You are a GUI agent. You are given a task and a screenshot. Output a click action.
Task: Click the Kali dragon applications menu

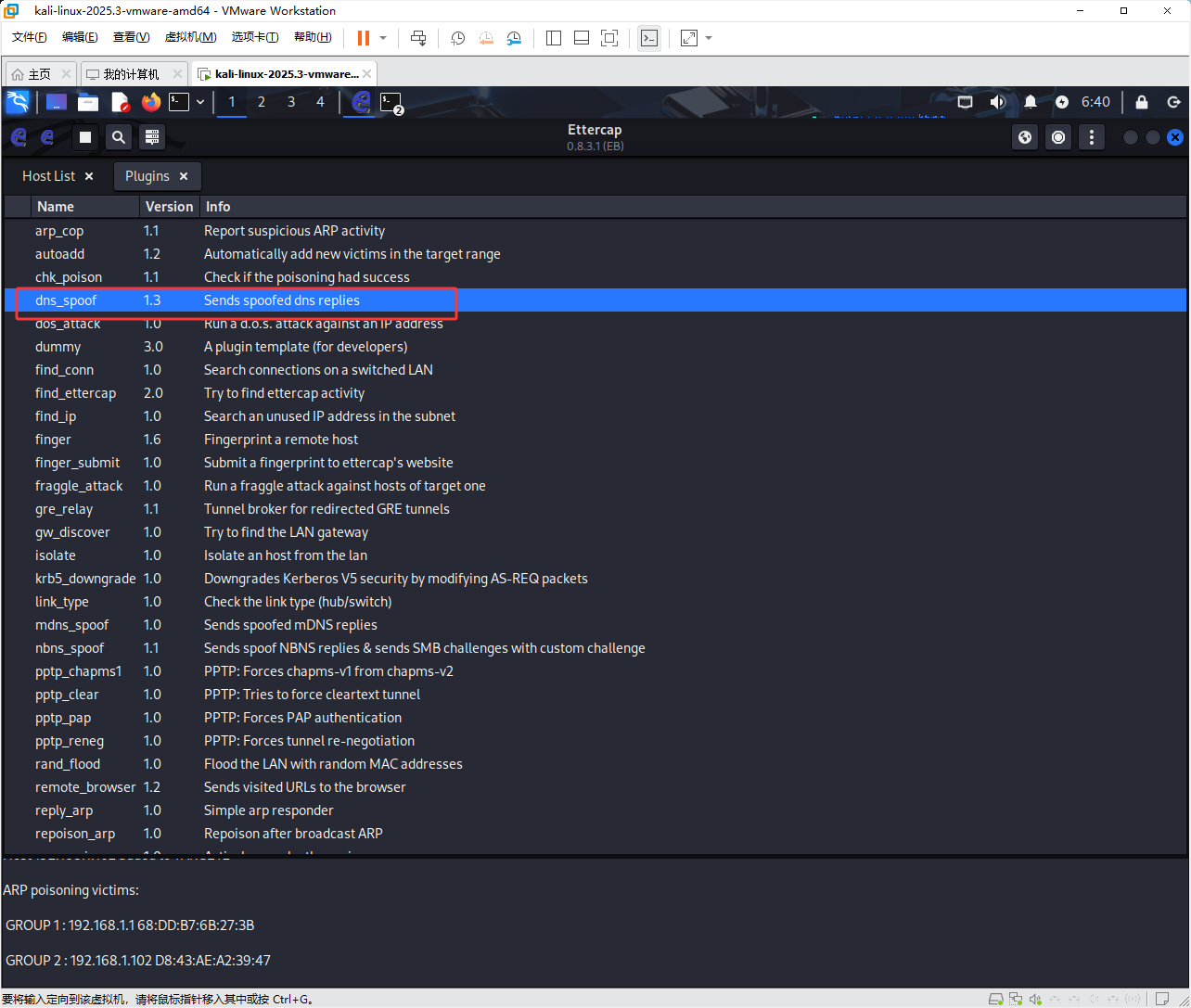18,102
